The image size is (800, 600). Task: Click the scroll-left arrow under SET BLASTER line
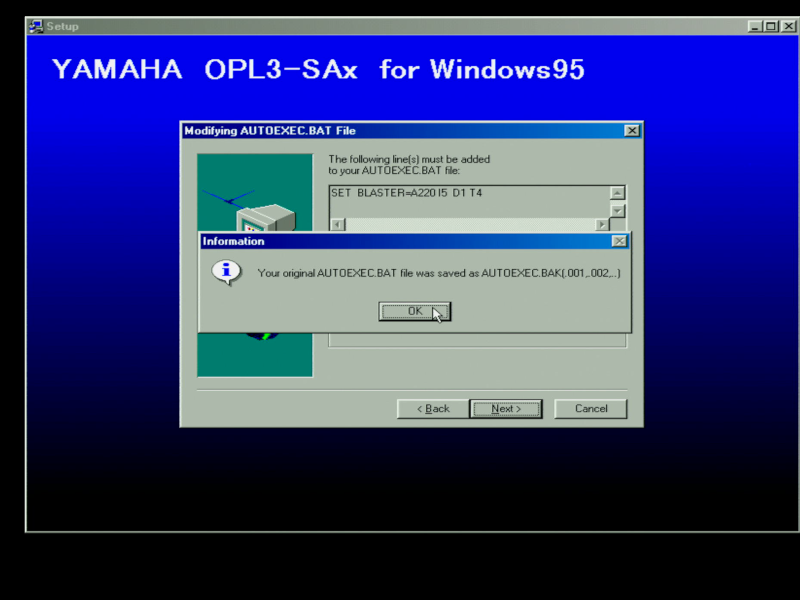[x=337, y=224]
